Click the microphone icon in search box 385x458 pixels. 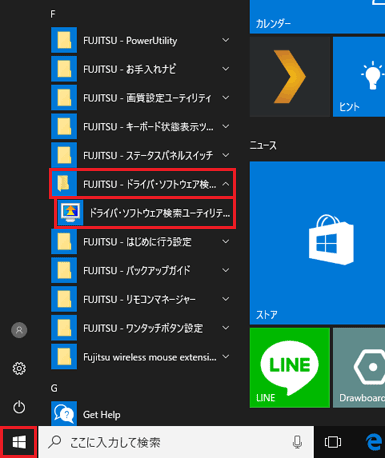pos(297,442)
